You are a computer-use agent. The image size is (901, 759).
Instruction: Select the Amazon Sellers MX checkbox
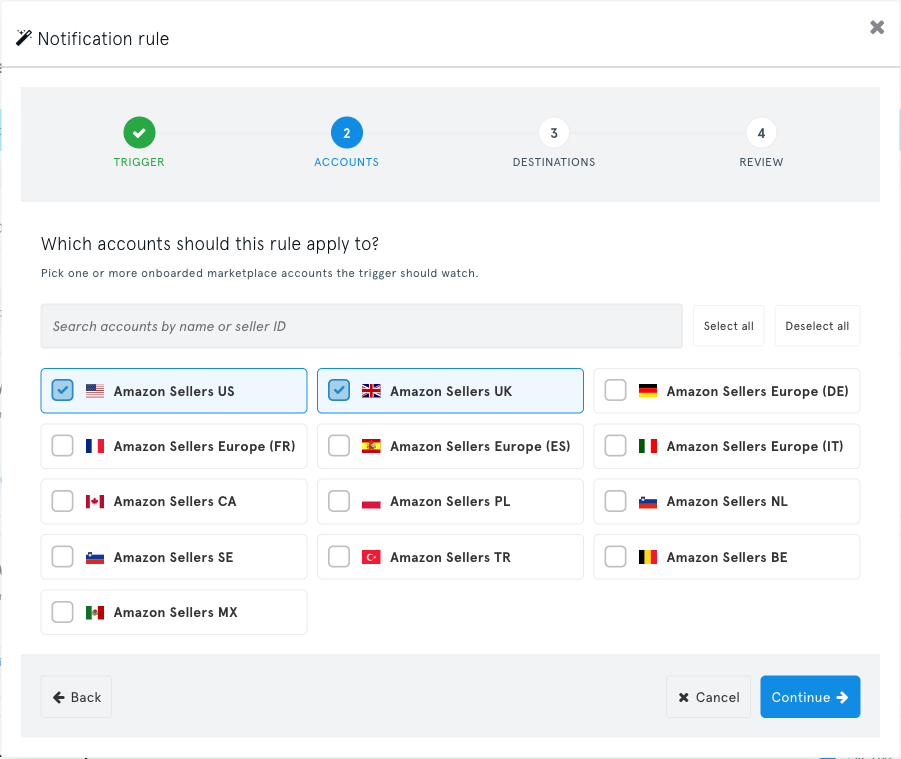(x=63, y=612)
